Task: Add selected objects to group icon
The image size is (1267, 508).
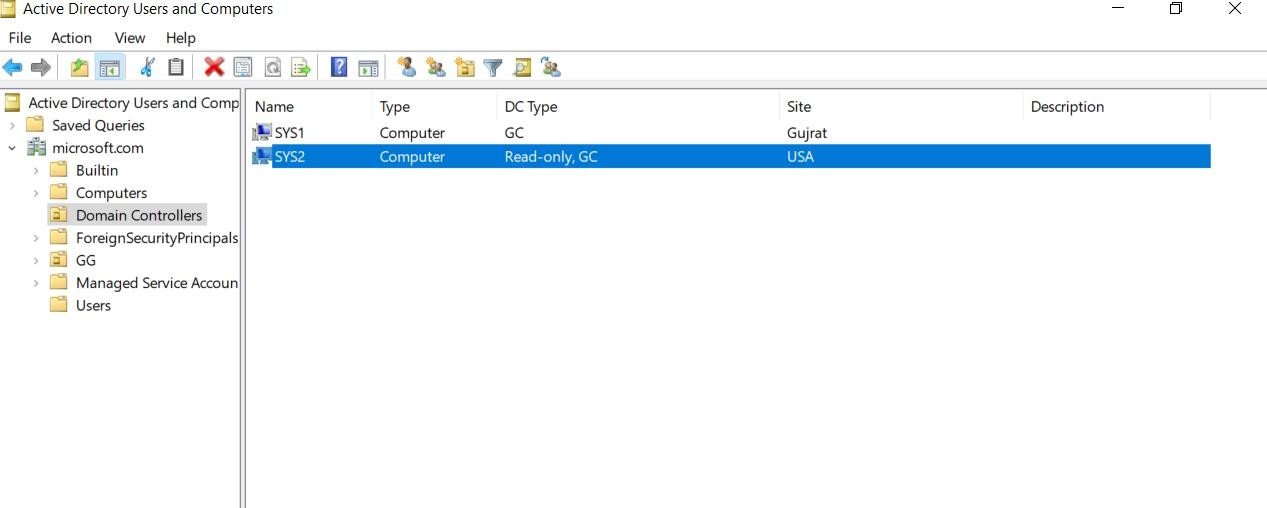Action: coord(551,68)
